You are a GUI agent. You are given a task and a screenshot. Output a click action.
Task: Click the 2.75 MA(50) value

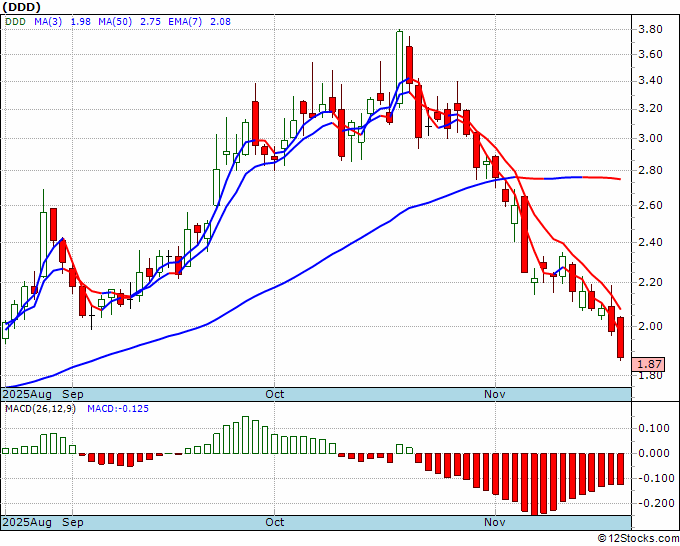click(150, 21)
